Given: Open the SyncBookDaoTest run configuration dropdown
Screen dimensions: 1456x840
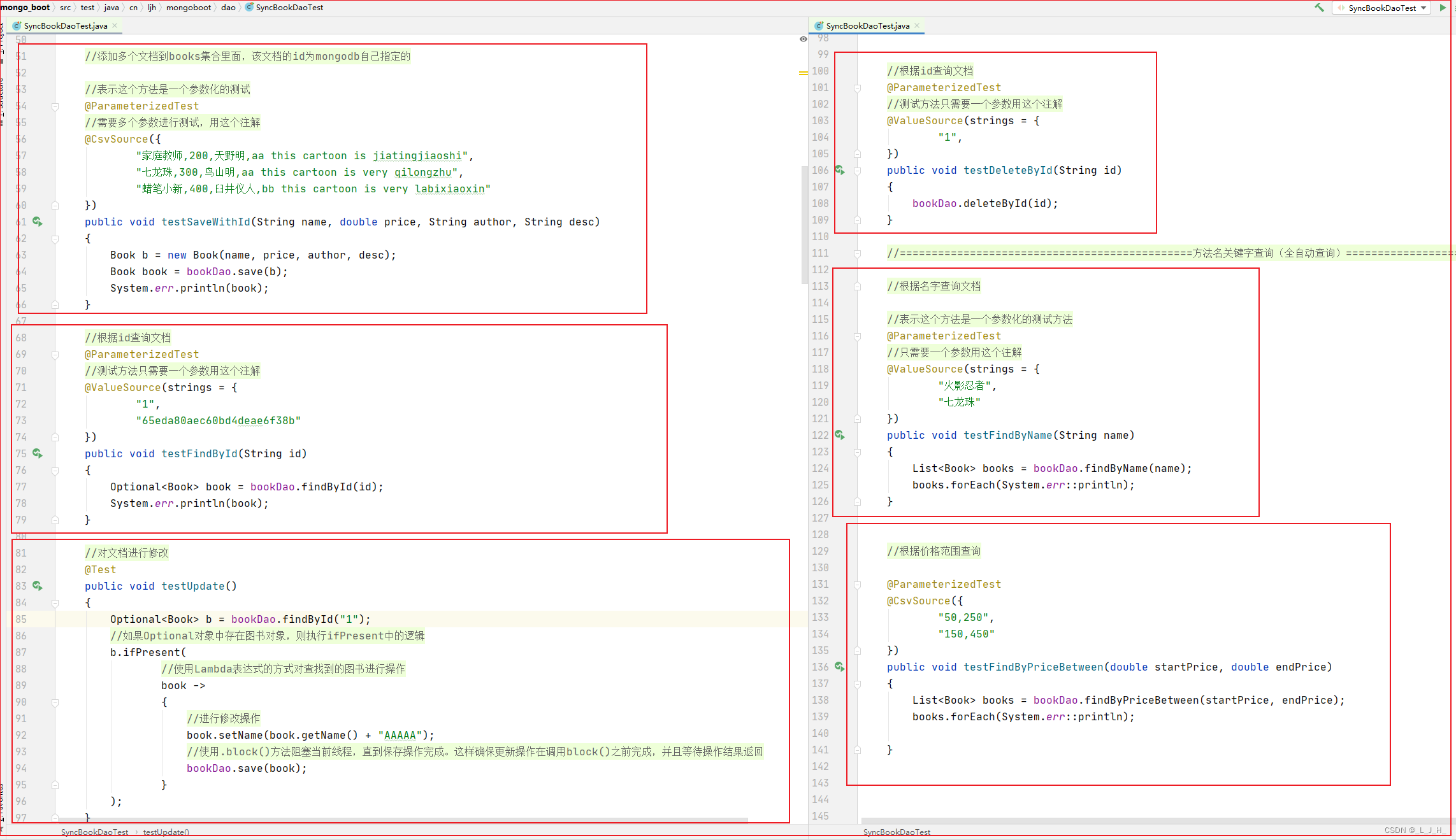Looking at the screenshot, I should [x=1382, y=8].
